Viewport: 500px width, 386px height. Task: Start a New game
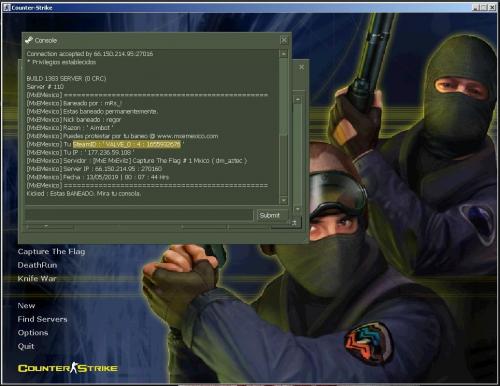[x=26, y=306]
